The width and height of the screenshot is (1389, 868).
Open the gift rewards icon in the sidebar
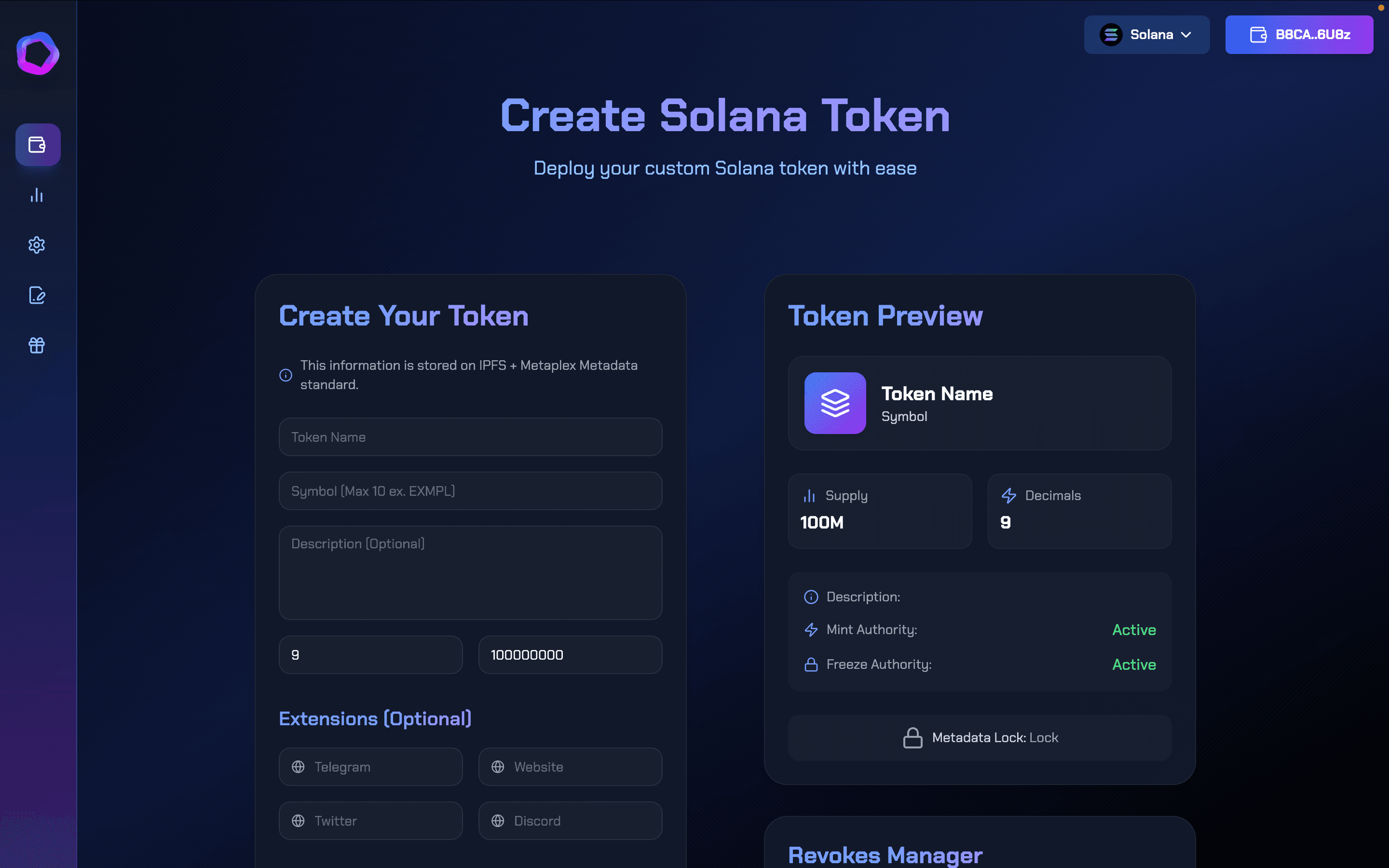[37, 345]
